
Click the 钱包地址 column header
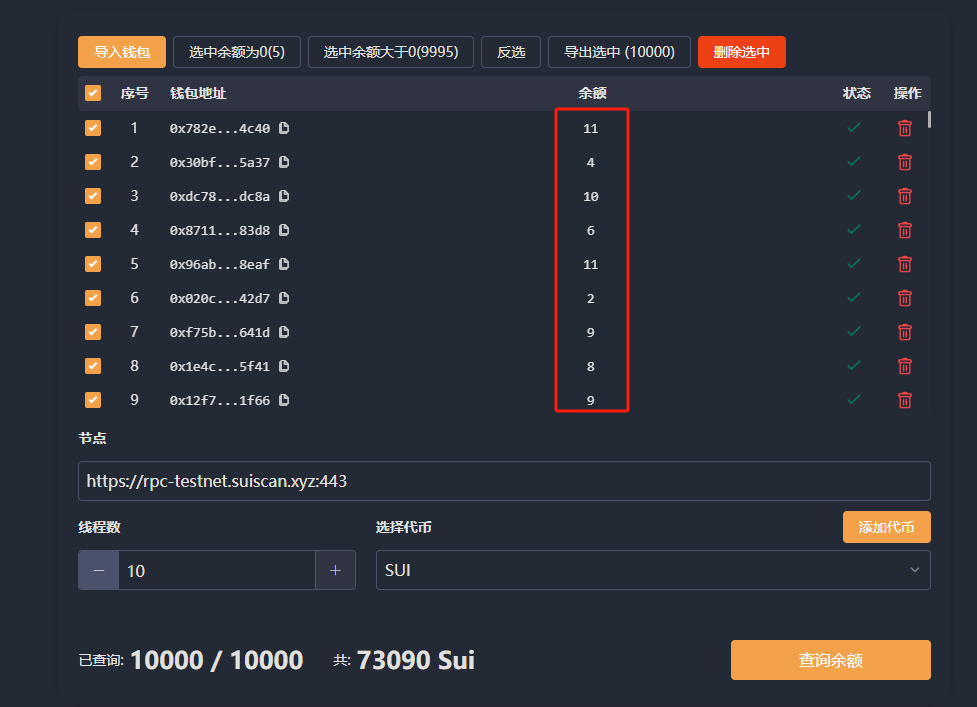coord(198,93)
